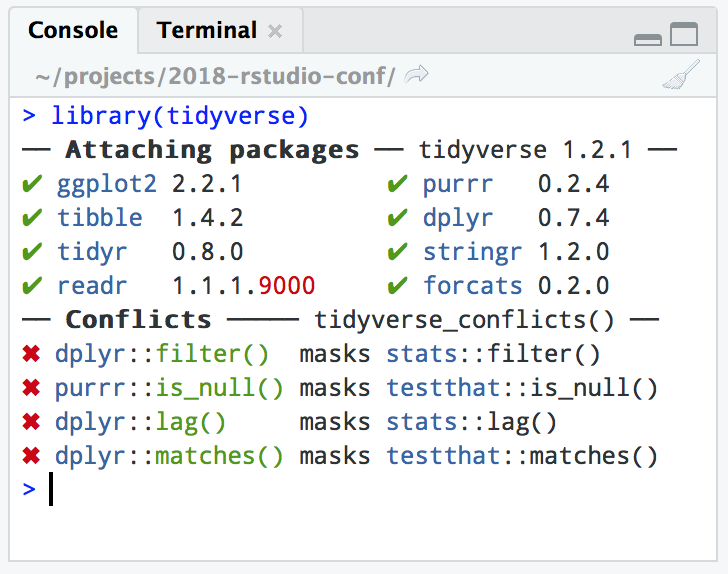Click purrr::is_null() in the conflicts list
This screenshot has height=574, width=728.
click(169, 388)
